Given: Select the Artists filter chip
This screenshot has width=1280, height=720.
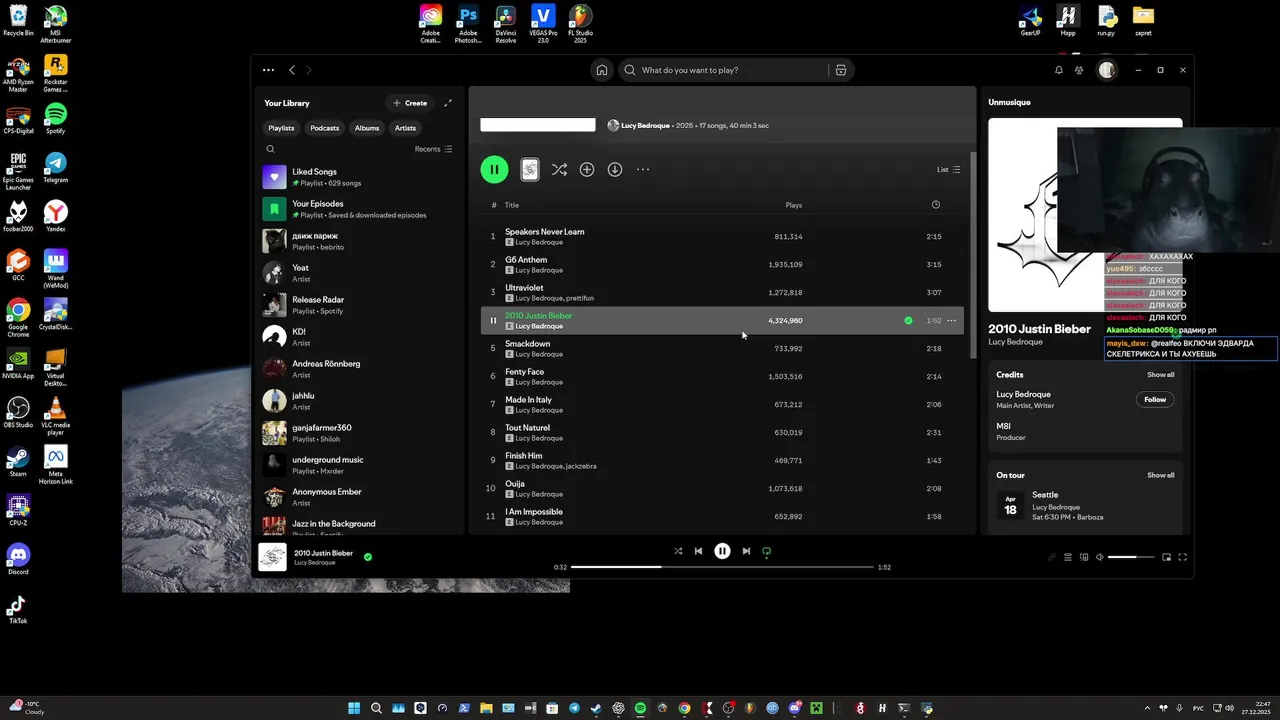Looking at the screenshot, I should click(x=405, y=128).
